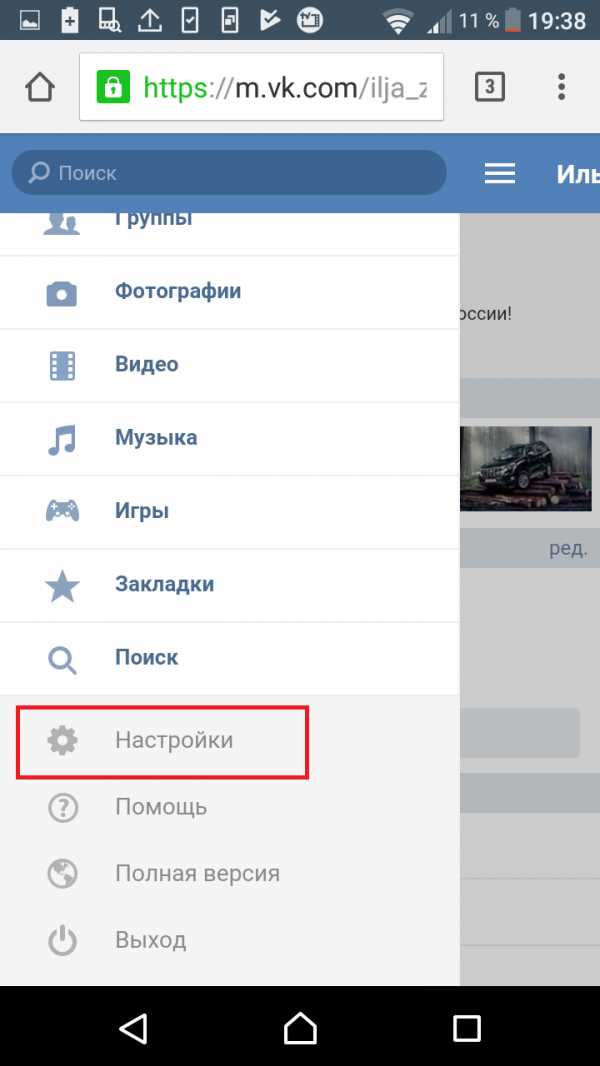600x1066 pixels.
Task: Tap the Выход logout link
Action: [150, 941]
